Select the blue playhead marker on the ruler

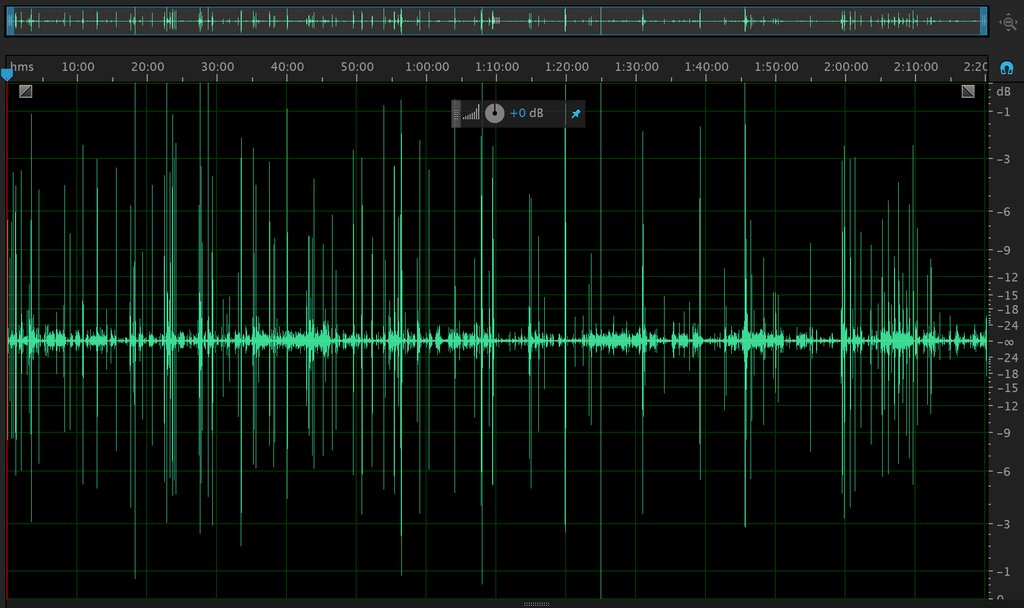(x=7, y=75)
